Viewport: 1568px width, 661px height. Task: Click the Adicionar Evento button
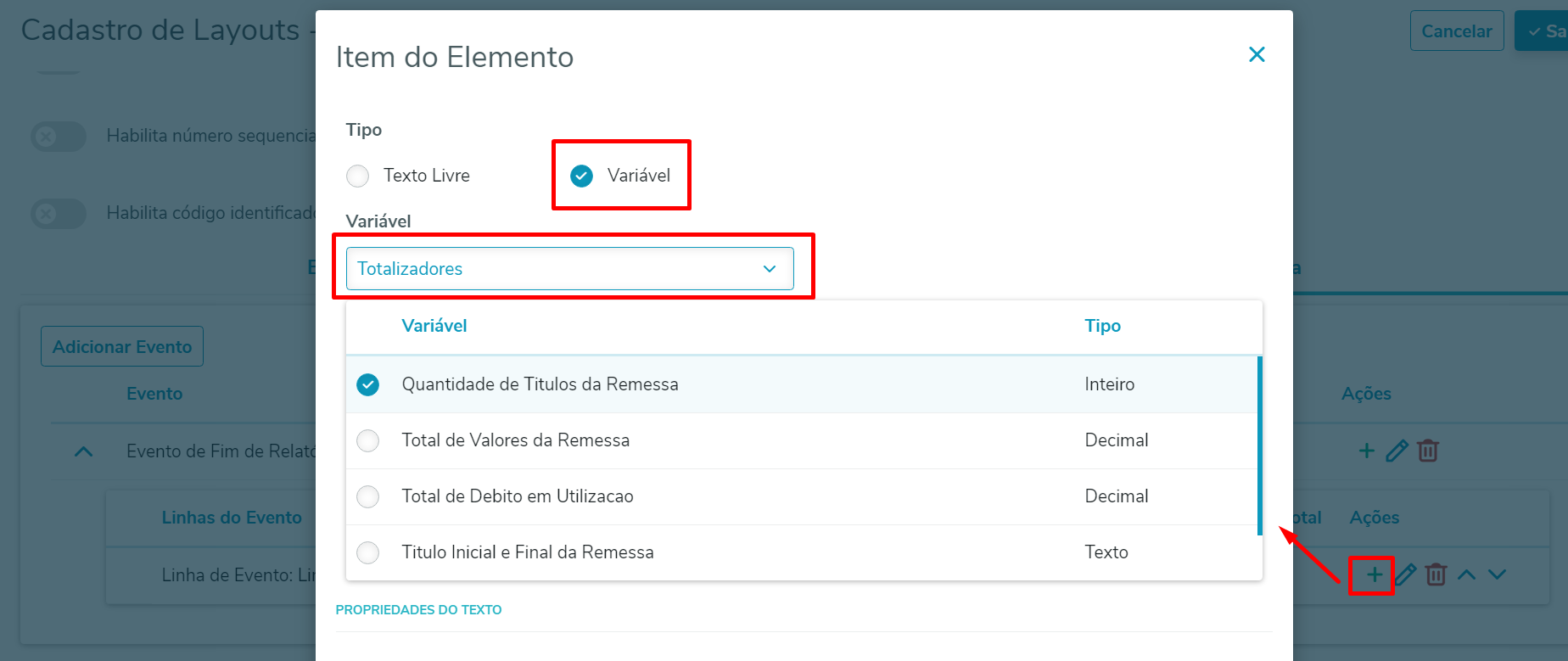pyautogui.click(x=122, y=346)
